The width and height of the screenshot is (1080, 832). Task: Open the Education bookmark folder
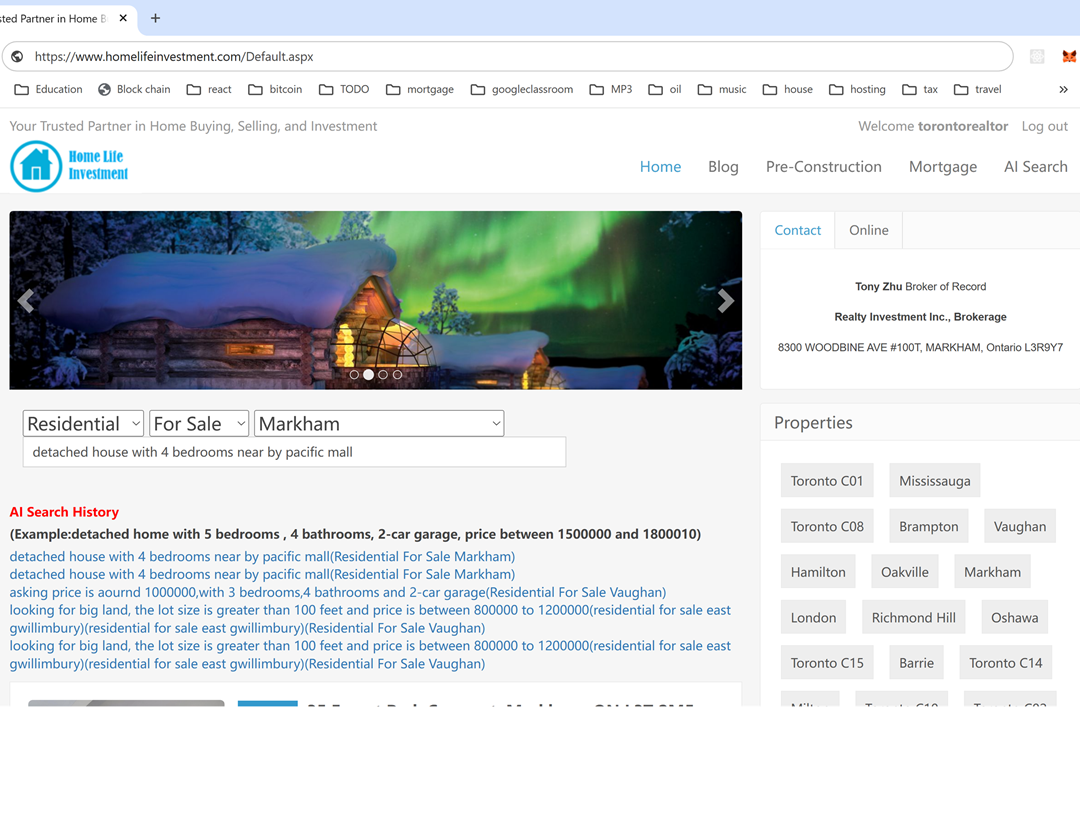tap(48, 90)
